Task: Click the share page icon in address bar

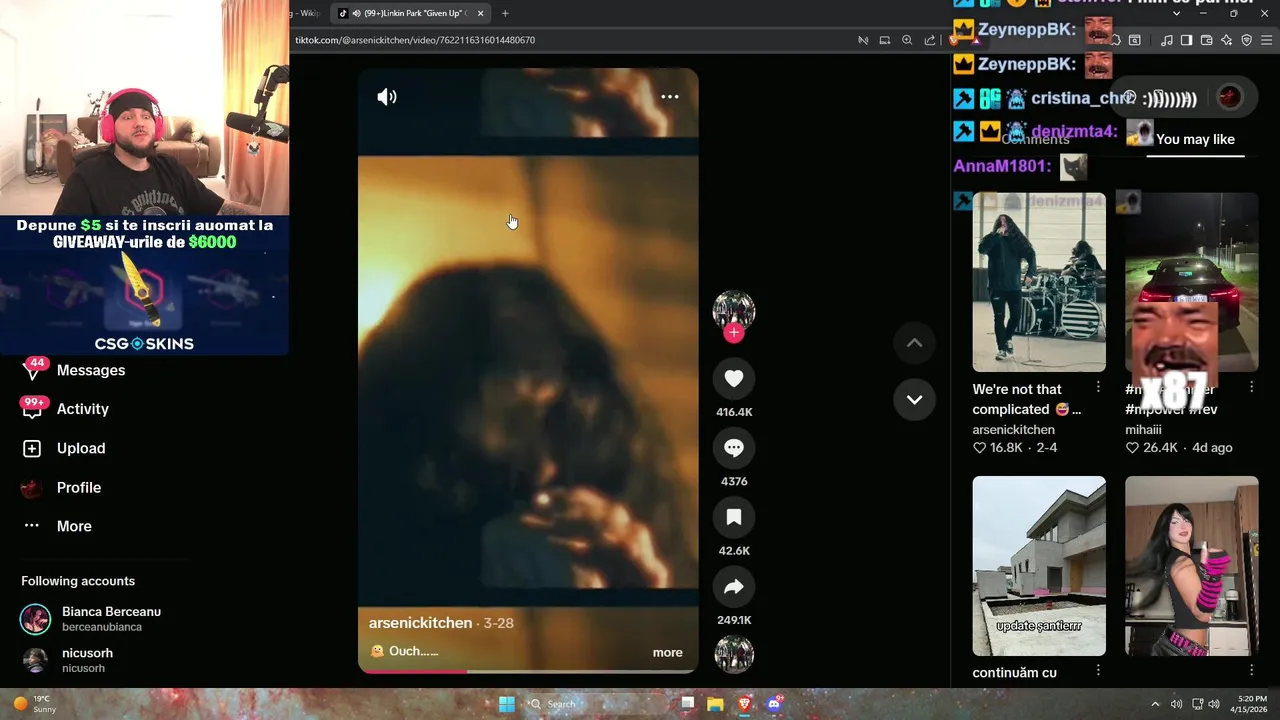Action: [930, 40]
